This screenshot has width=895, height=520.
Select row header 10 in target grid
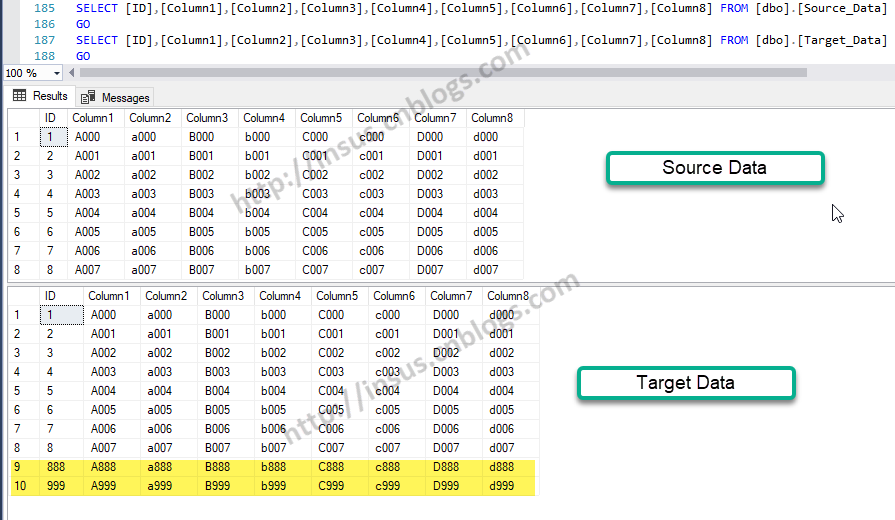click(17, 485)
